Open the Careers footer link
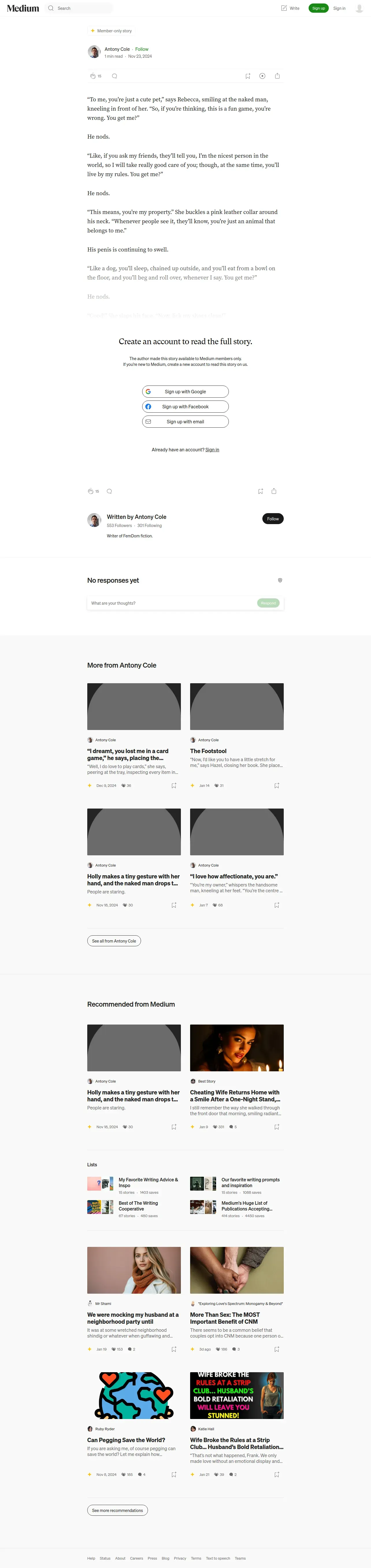371x1568 pixels. pyautogui.click(x=136, y=1558)
